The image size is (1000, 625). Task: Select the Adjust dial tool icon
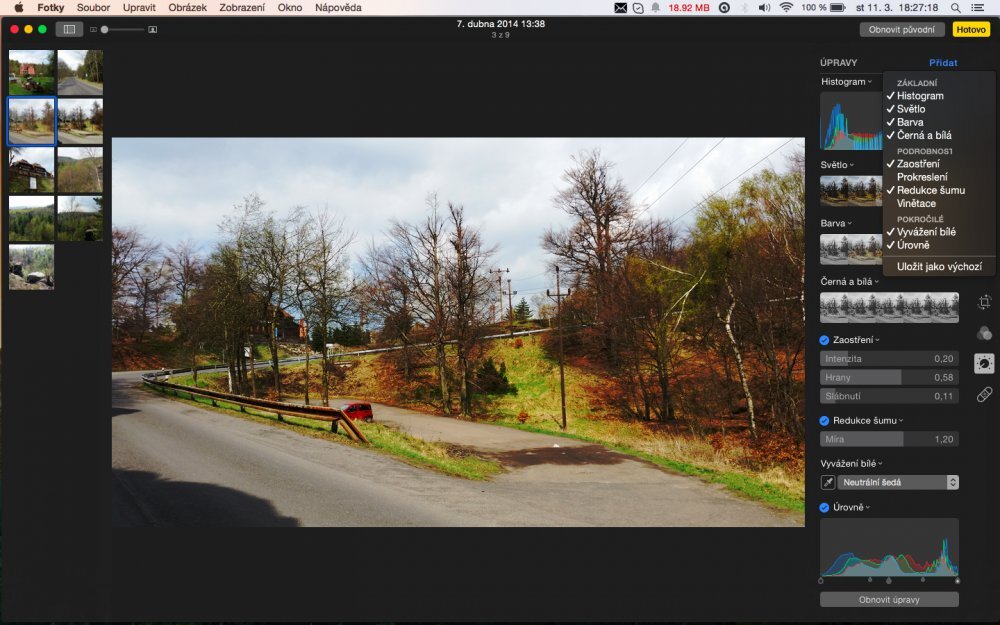coord(984,364)
